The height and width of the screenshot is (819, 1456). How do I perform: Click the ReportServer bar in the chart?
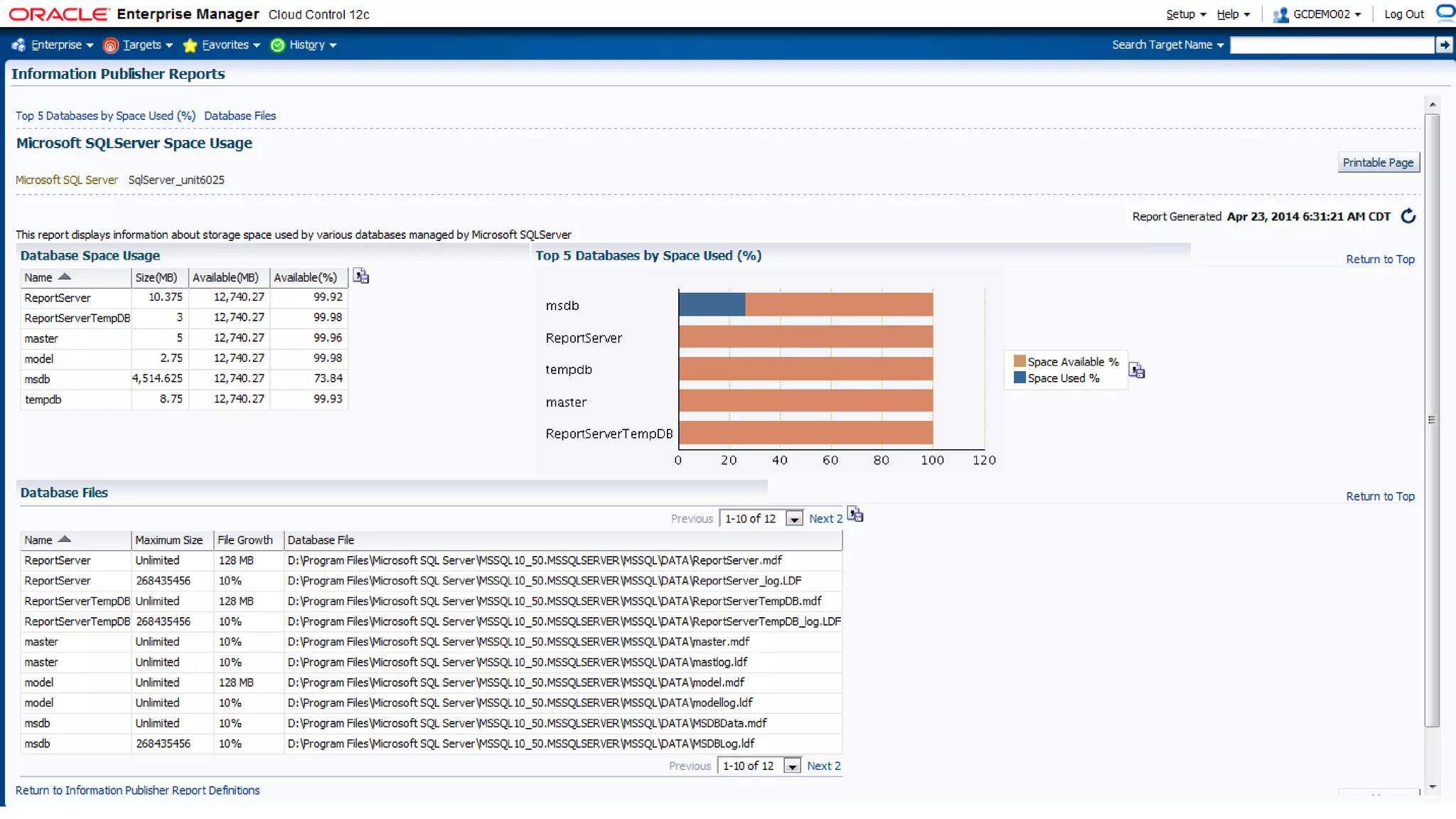pos(805,336)
